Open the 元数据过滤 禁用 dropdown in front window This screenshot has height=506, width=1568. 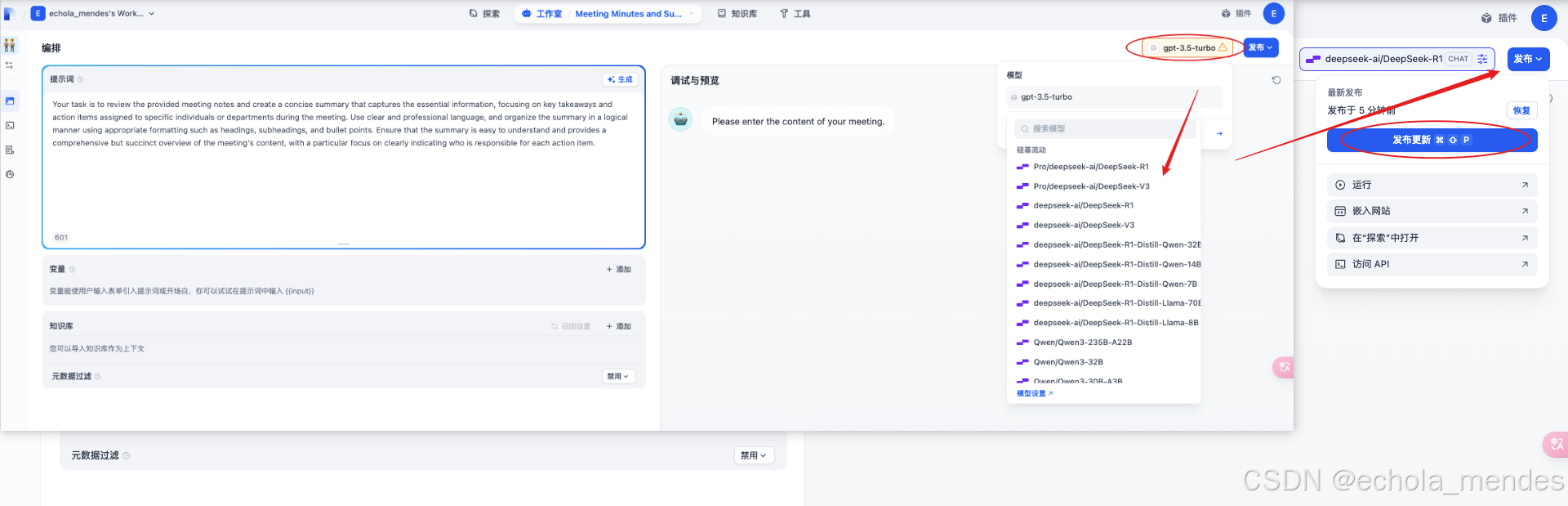click(x=618, y=377)
